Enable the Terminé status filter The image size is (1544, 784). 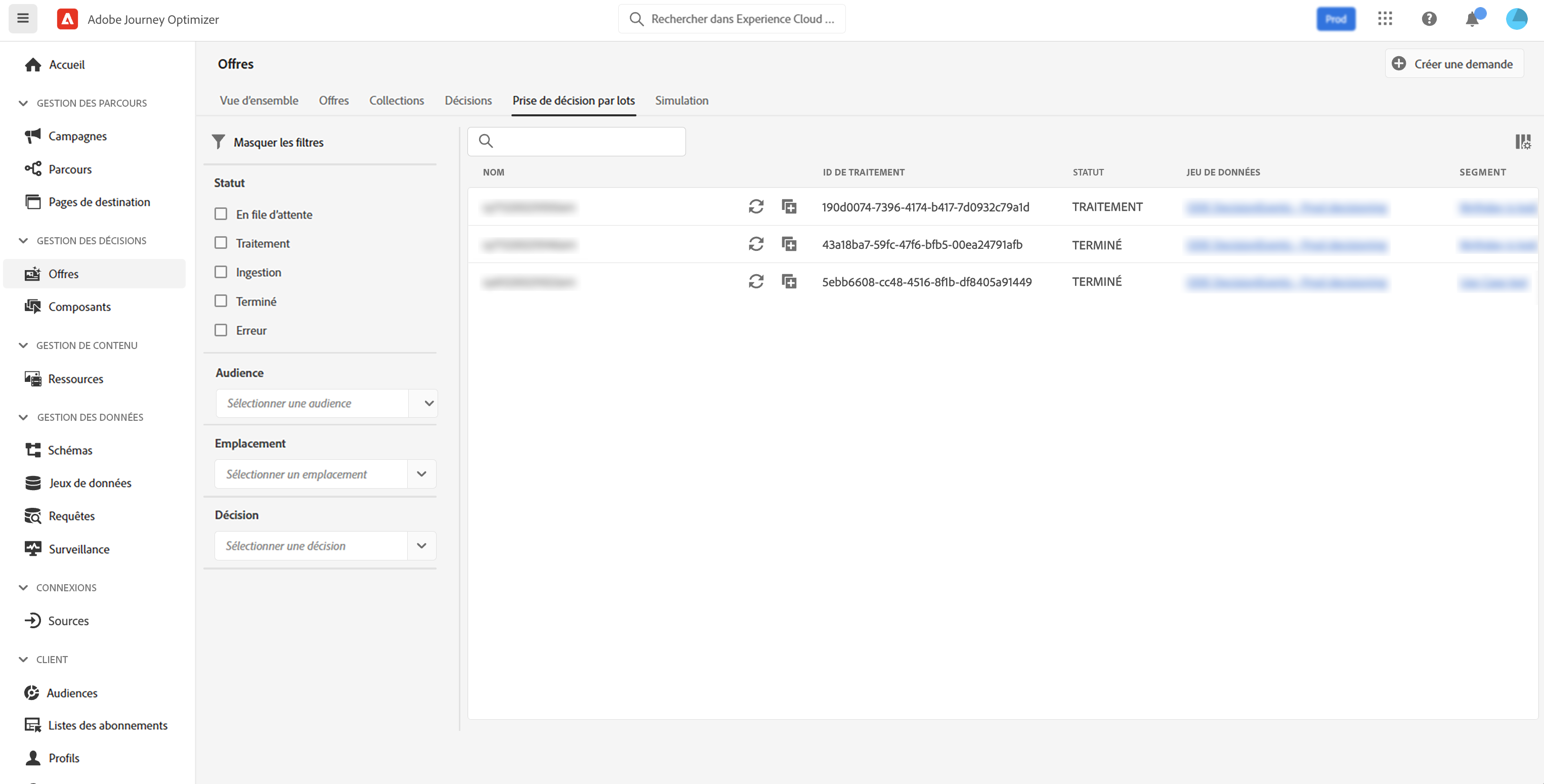pyautogui.click(x=221, y=301)
